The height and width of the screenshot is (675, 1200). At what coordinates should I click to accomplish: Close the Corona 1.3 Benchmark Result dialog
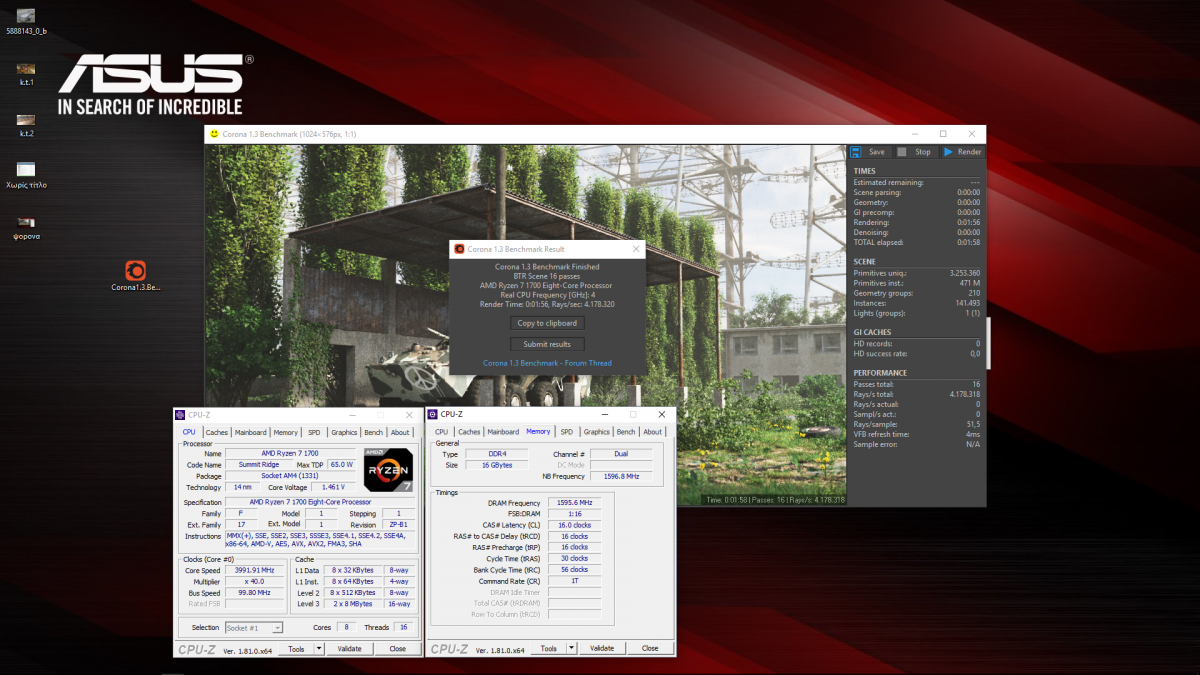(635, 249)
